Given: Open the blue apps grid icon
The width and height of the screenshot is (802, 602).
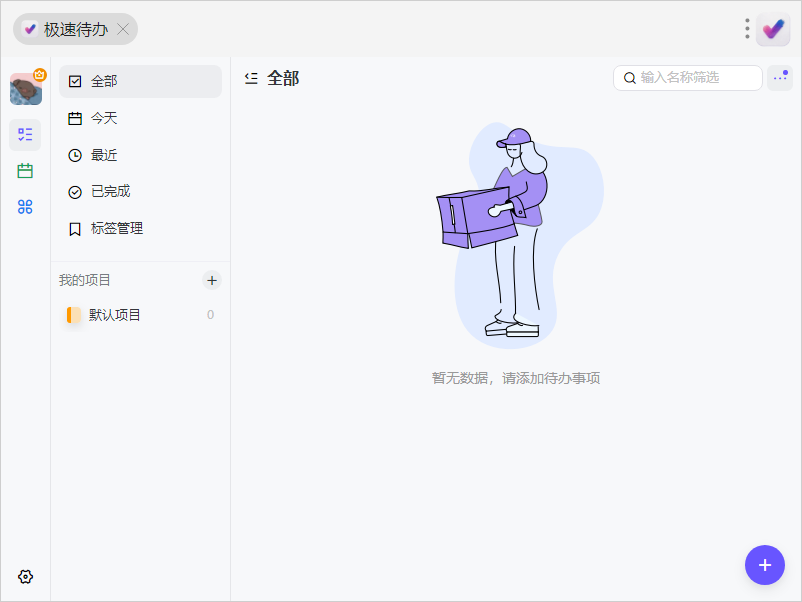Looking at the screenshot, I should pos(25,207).
